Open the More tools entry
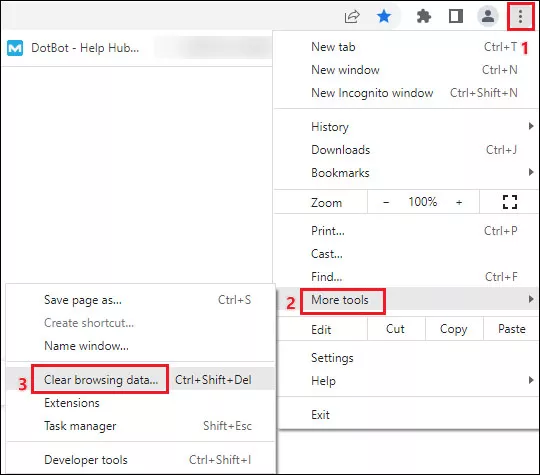Screen dimensions: 540x475 pos(406,299)
